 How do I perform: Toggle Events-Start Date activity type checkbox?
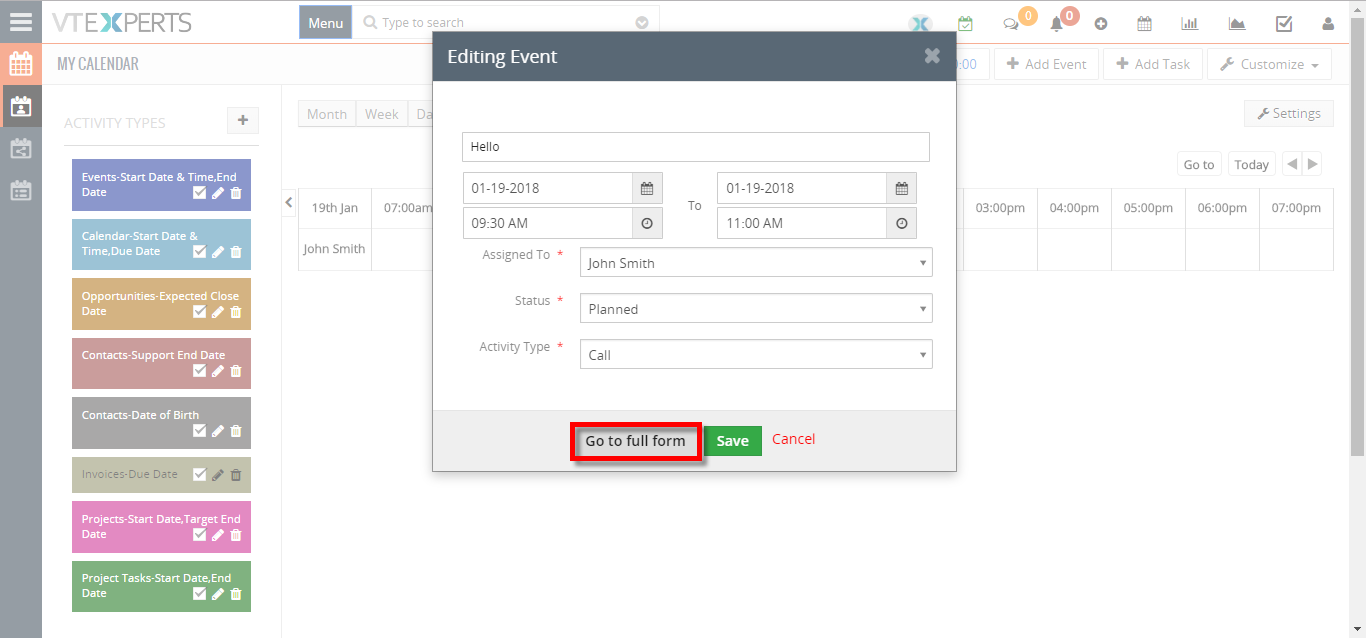200,193
